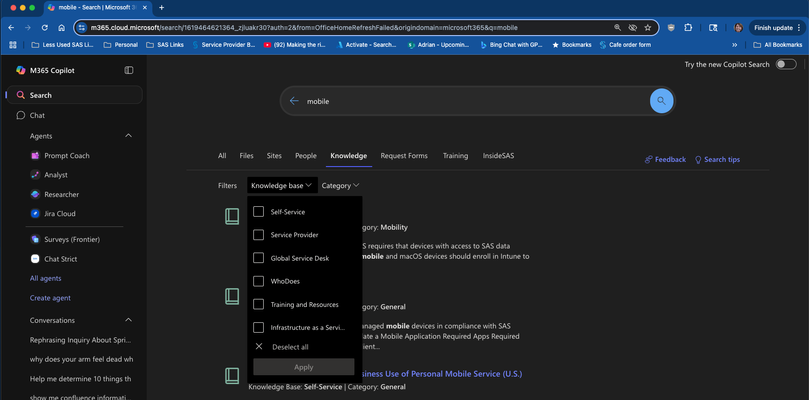
Task: Open the SAS Links bookmark folder
Action: point(165,45)
